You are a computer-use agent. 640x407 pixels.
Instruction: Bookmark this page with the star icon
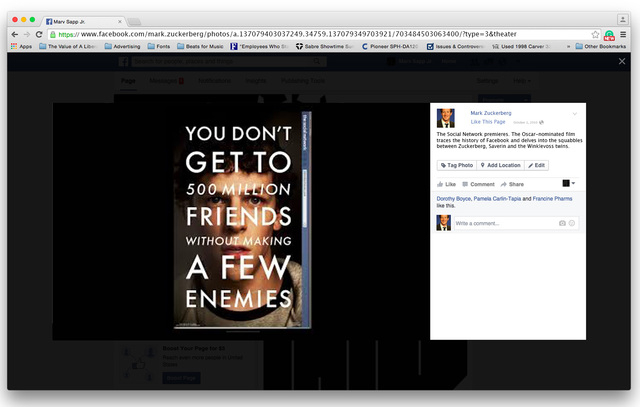pos(595,34)
